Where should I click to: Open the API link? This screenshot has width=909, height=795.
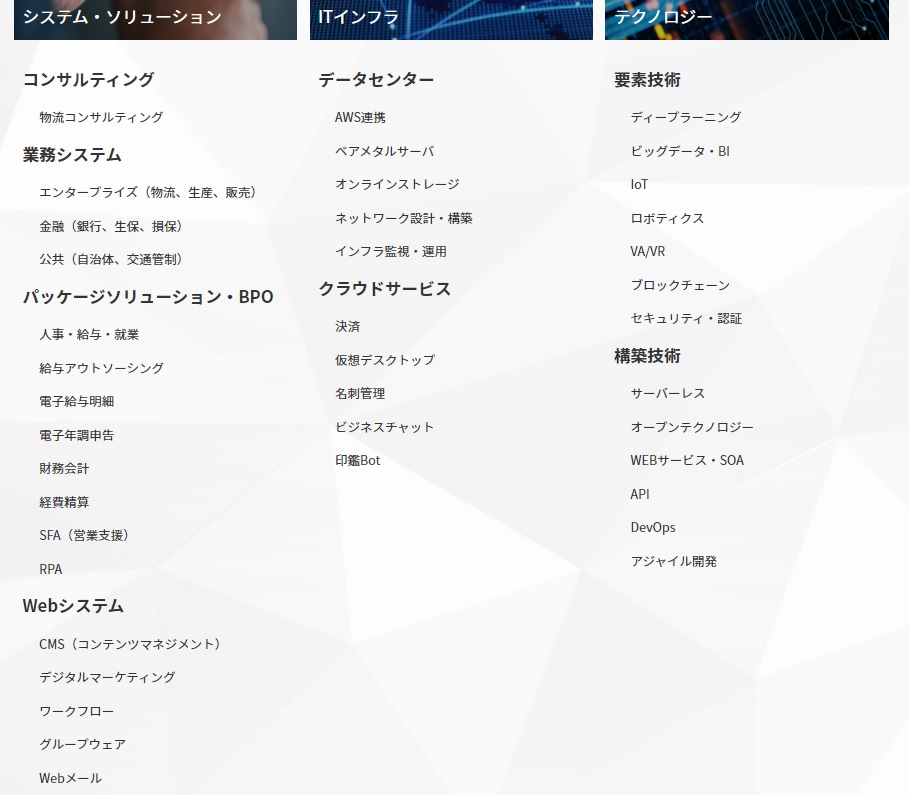point(640,494)
